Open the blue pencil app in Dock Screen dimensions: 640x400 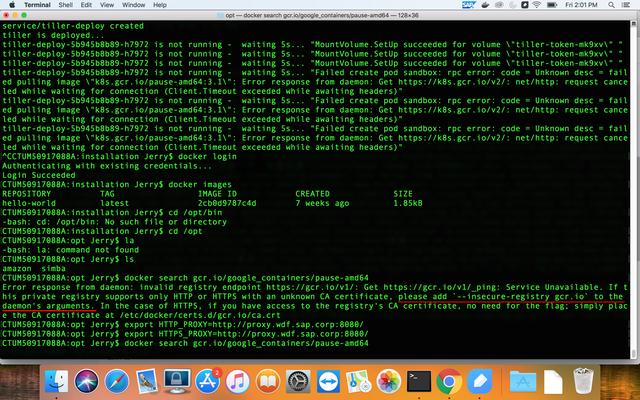tap(479, 381)
